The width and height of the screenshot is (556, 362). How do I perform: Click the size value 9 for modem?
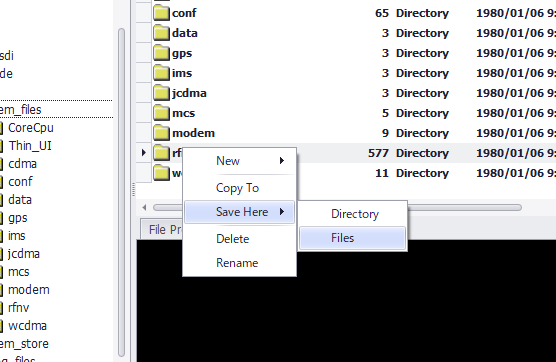coord(385,133)
